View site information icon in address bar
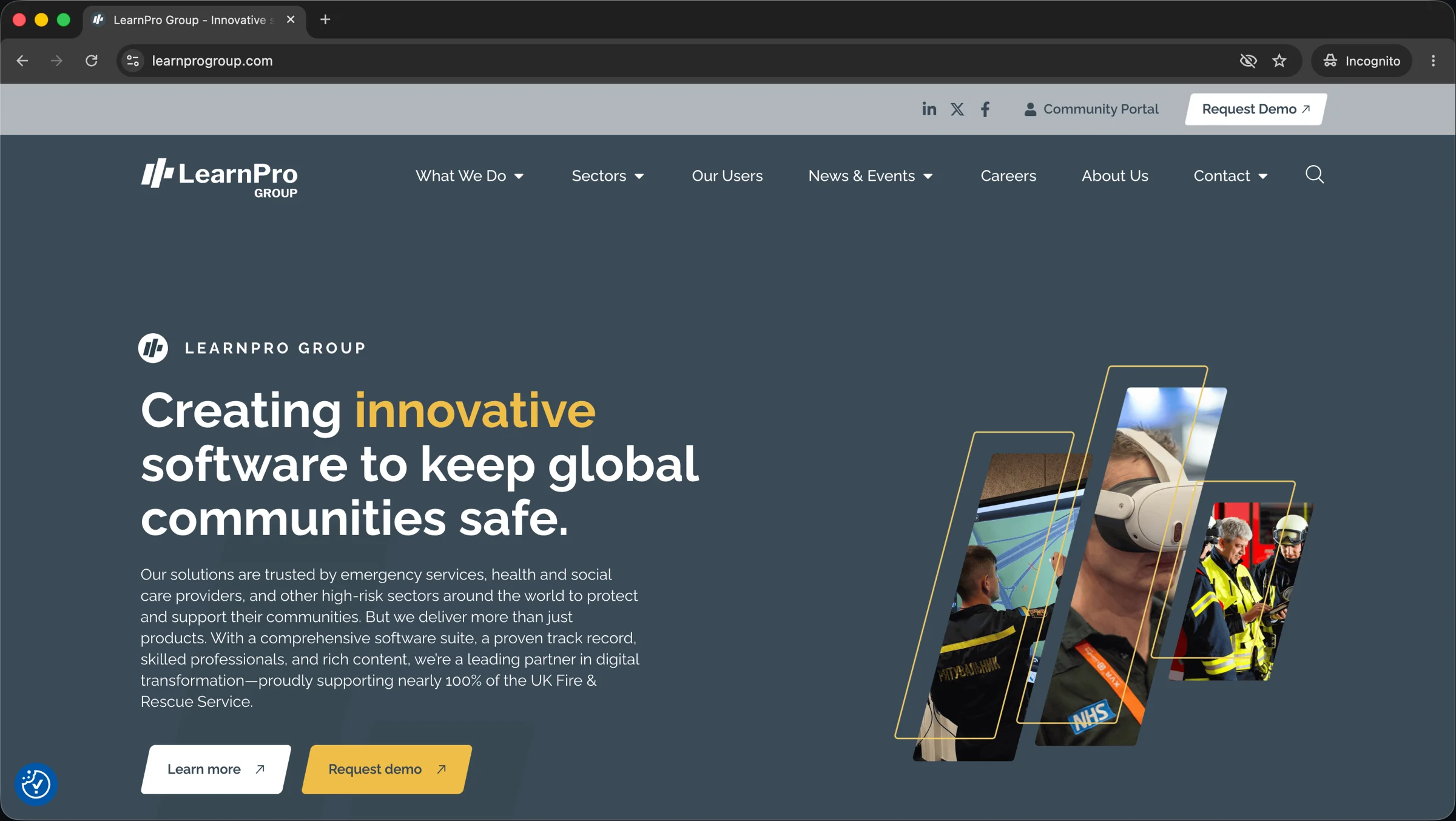The image size is (1456, 821). point(133,61)
